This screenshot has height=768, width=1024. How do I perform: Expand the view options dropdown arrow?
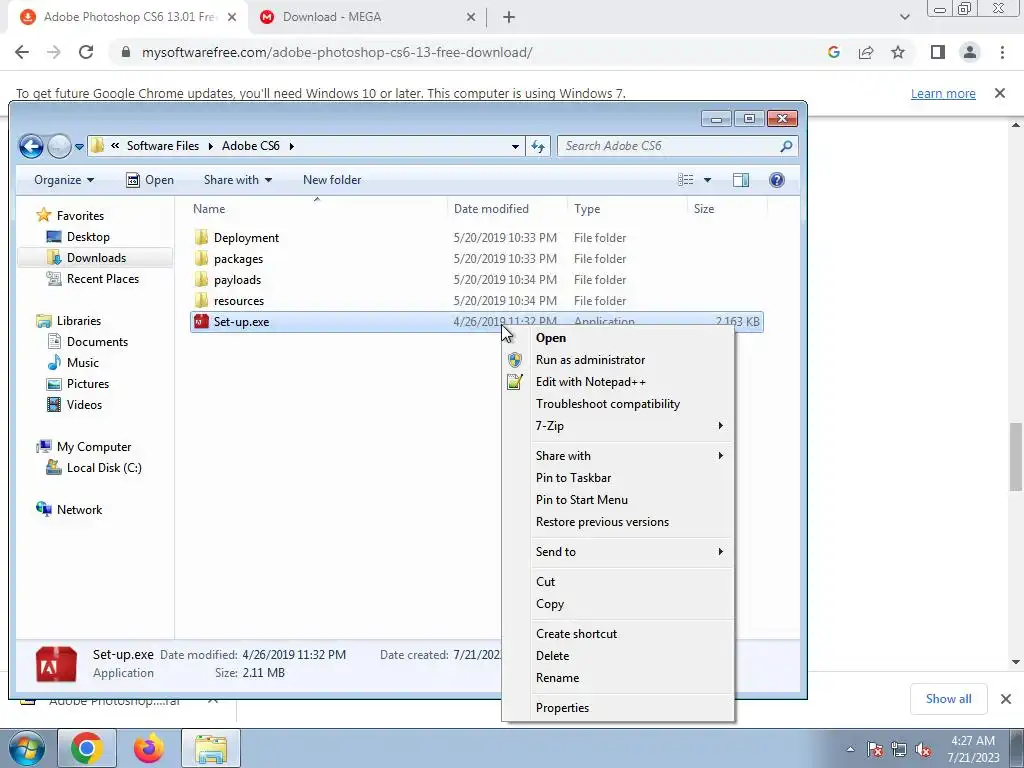coord(707,180)
